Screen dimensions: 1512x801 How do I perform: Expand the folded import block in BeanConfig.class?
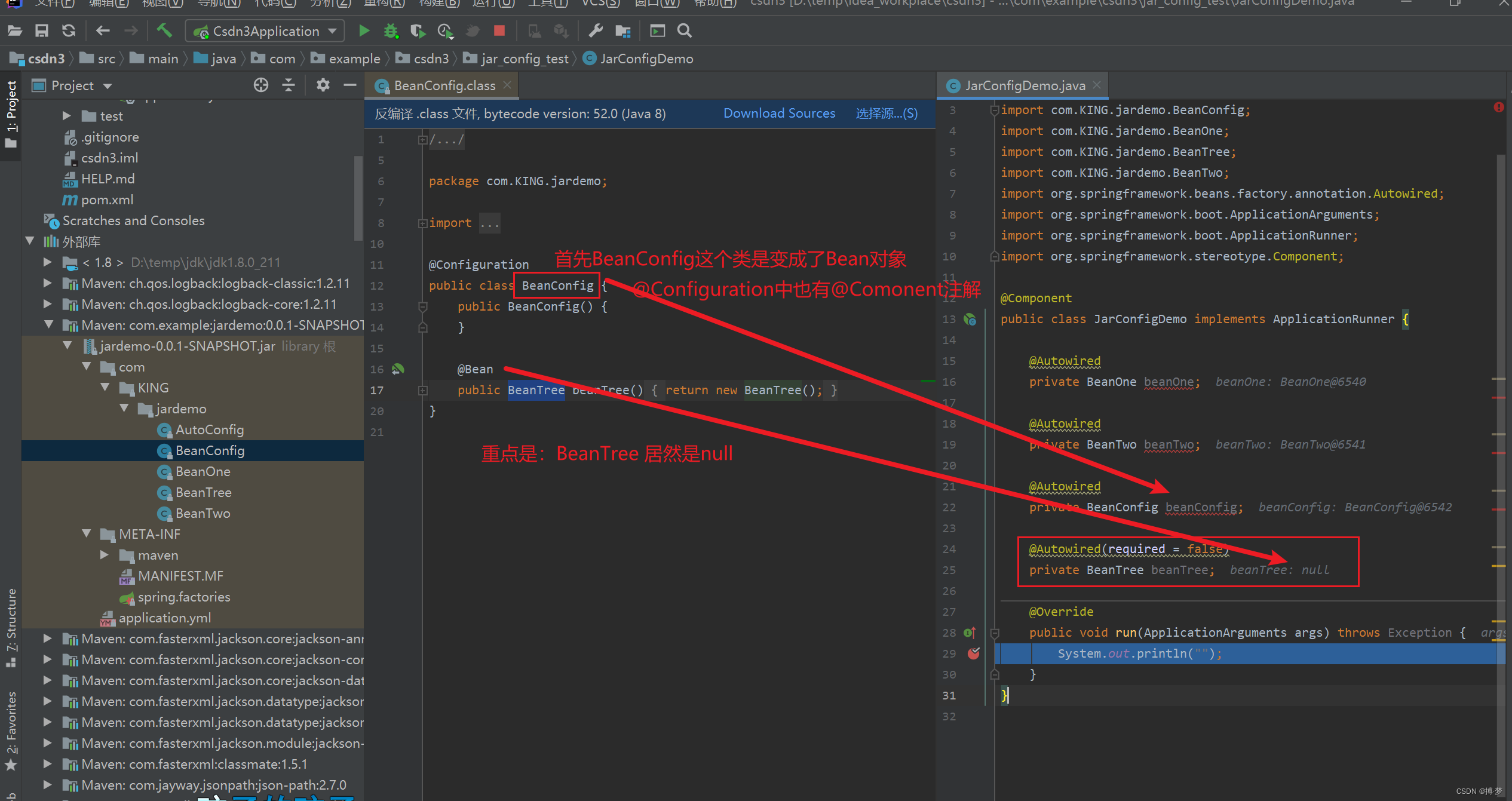point(423,223)
